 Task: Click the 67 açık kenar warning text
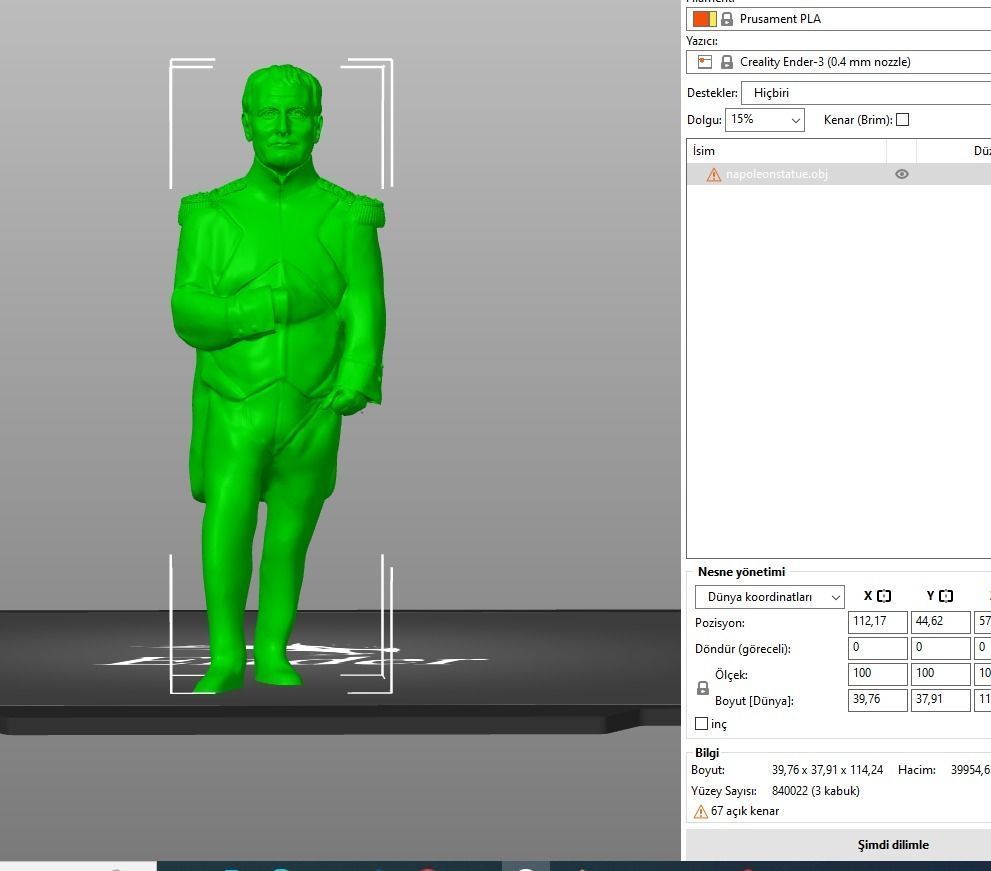pos(745,811)
